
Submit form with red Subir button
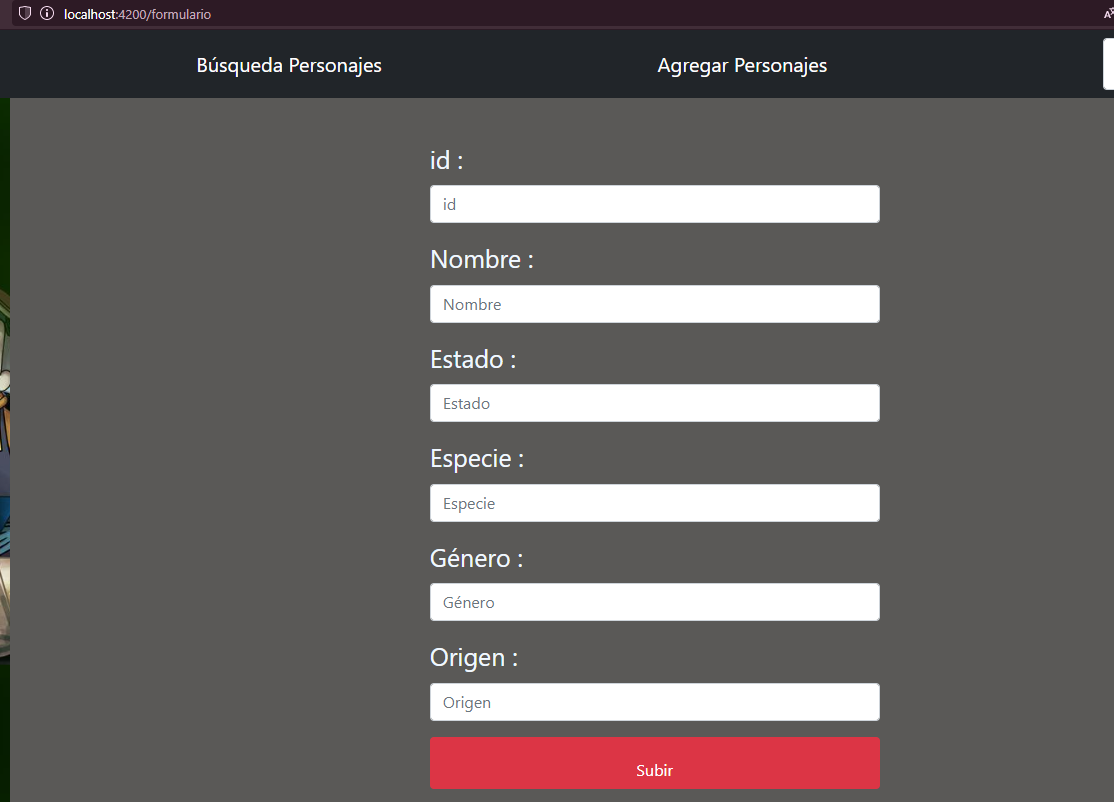[x=654, y=763]
